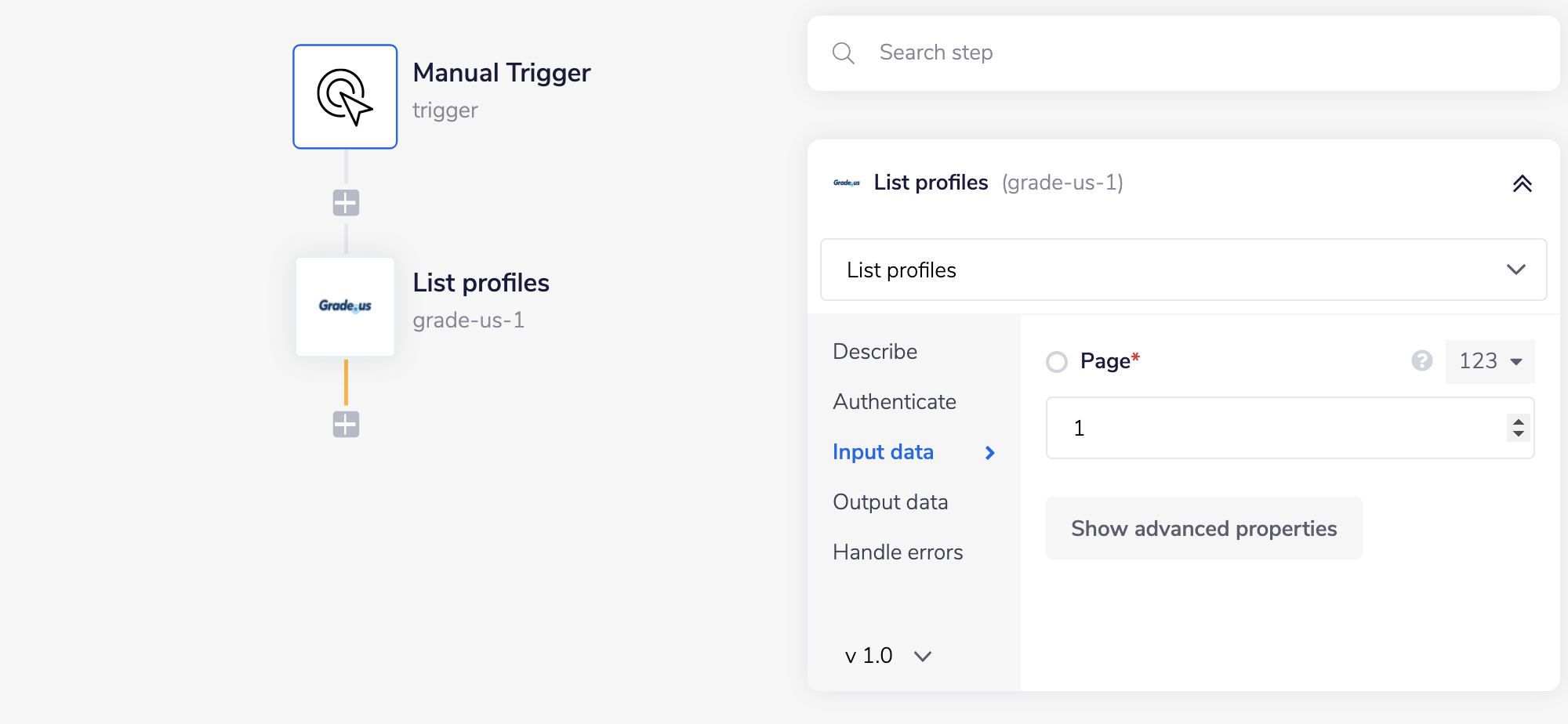The image size is (1568, 724).
Task: Click the Manual Trigger node icon
Action: [345, 96]
